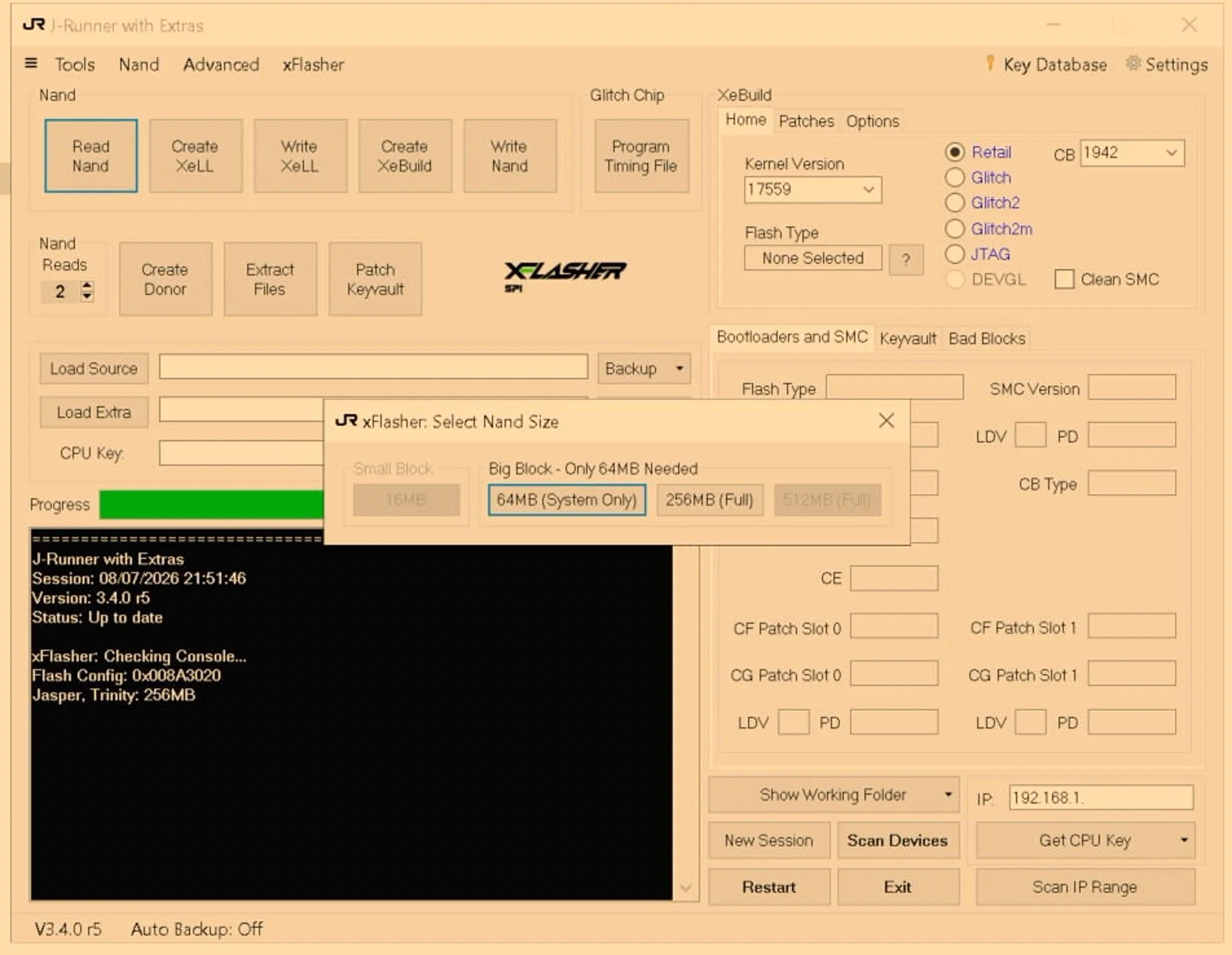Image resolution: width=1232 pixels, height=955 pixels.
Task: Open the hamburger menu icon
Action: [30, 63]
